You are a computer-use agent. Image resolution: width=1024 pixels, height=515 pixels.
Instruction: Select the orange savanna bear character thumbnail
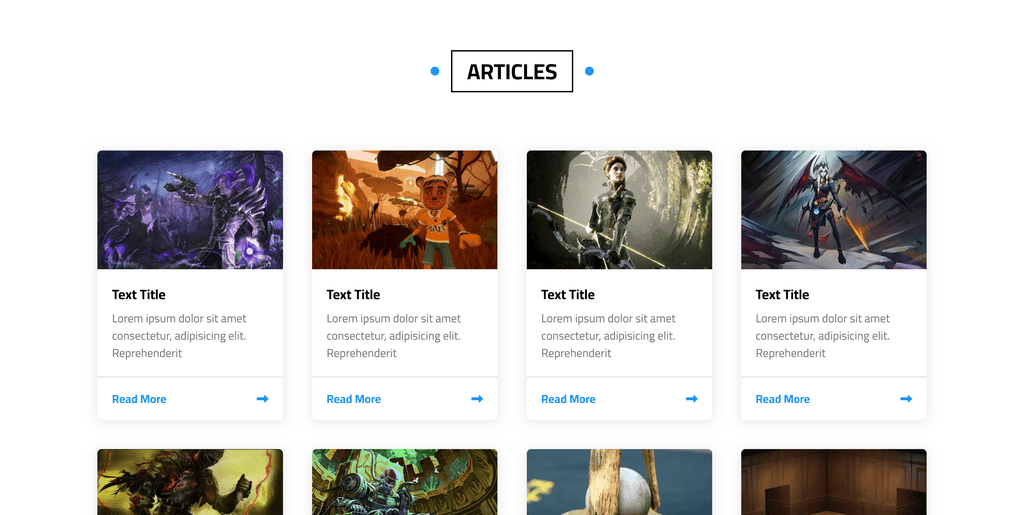tap(405, 210)
